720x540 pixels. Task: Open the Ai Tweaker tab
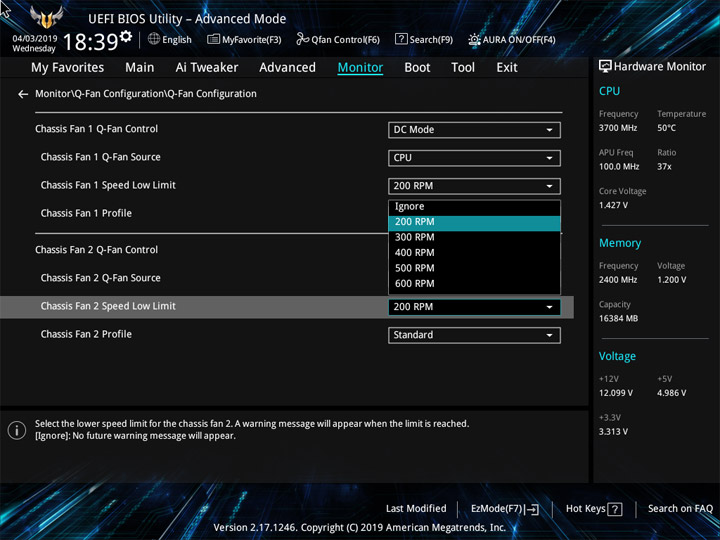(207, 68)
